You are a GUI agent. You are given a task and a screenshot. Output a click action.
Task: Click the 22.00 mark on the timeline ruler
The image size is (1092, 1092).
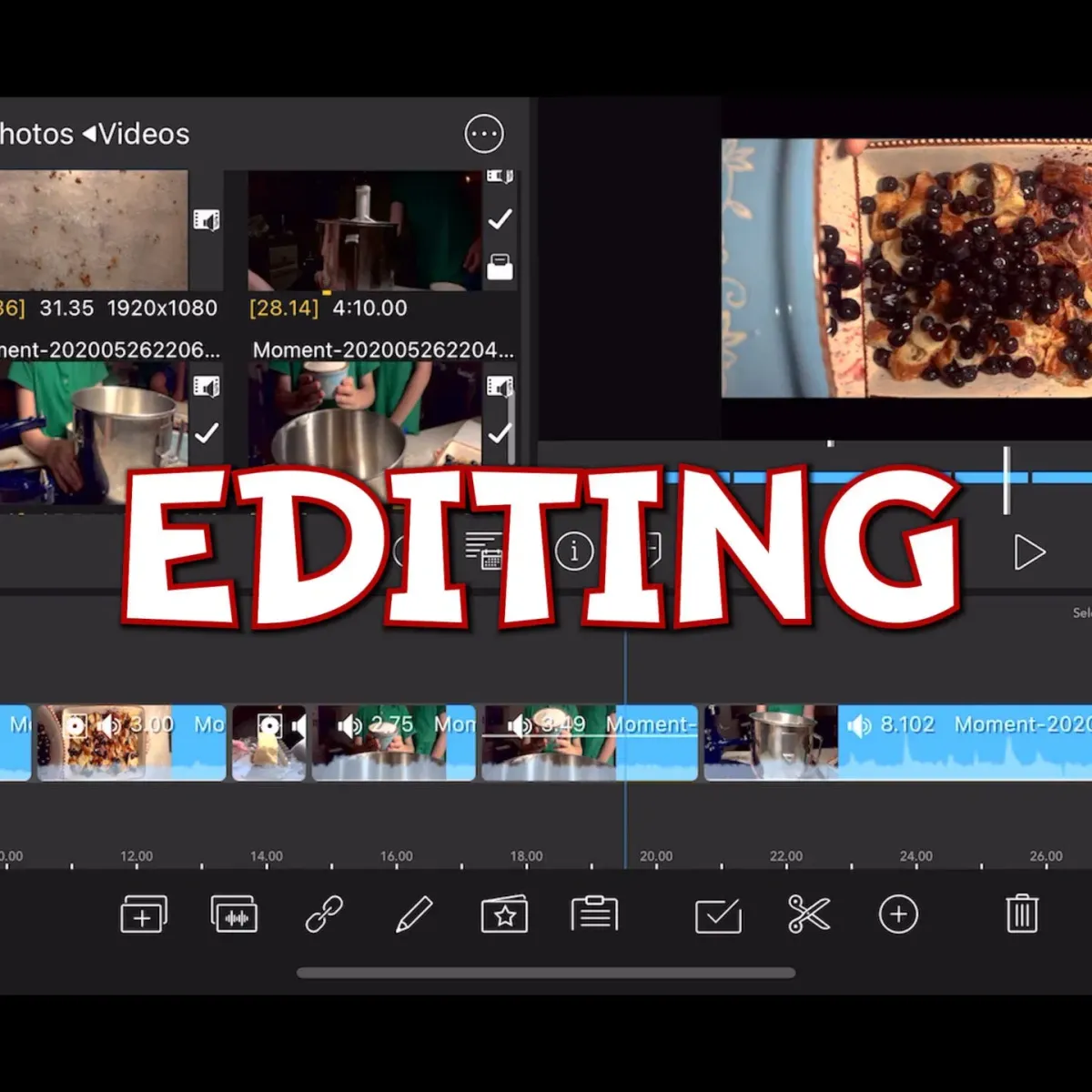(786, 856)
